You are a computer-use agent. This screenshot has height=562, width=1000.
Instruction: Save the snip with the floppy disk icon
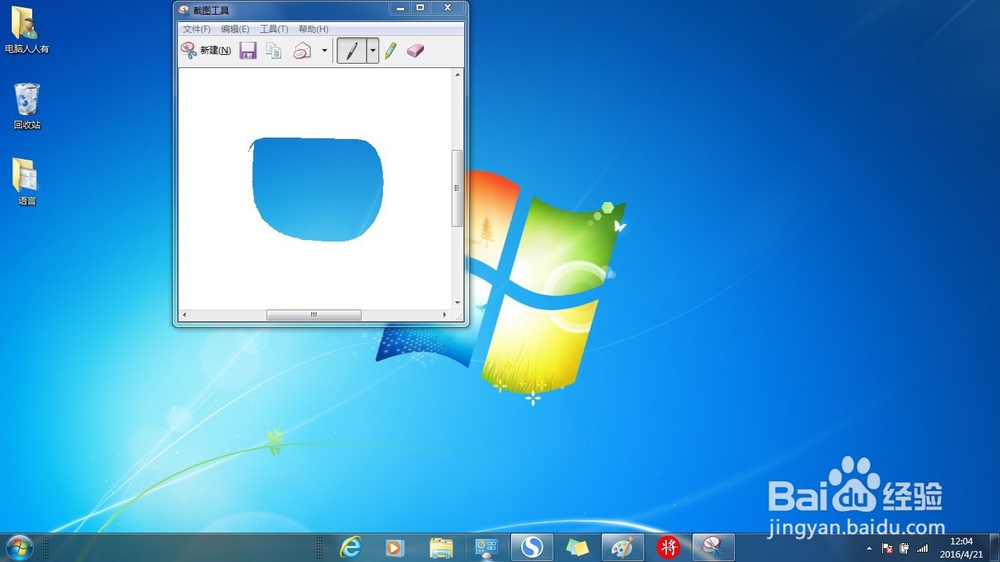pos(248,50)
